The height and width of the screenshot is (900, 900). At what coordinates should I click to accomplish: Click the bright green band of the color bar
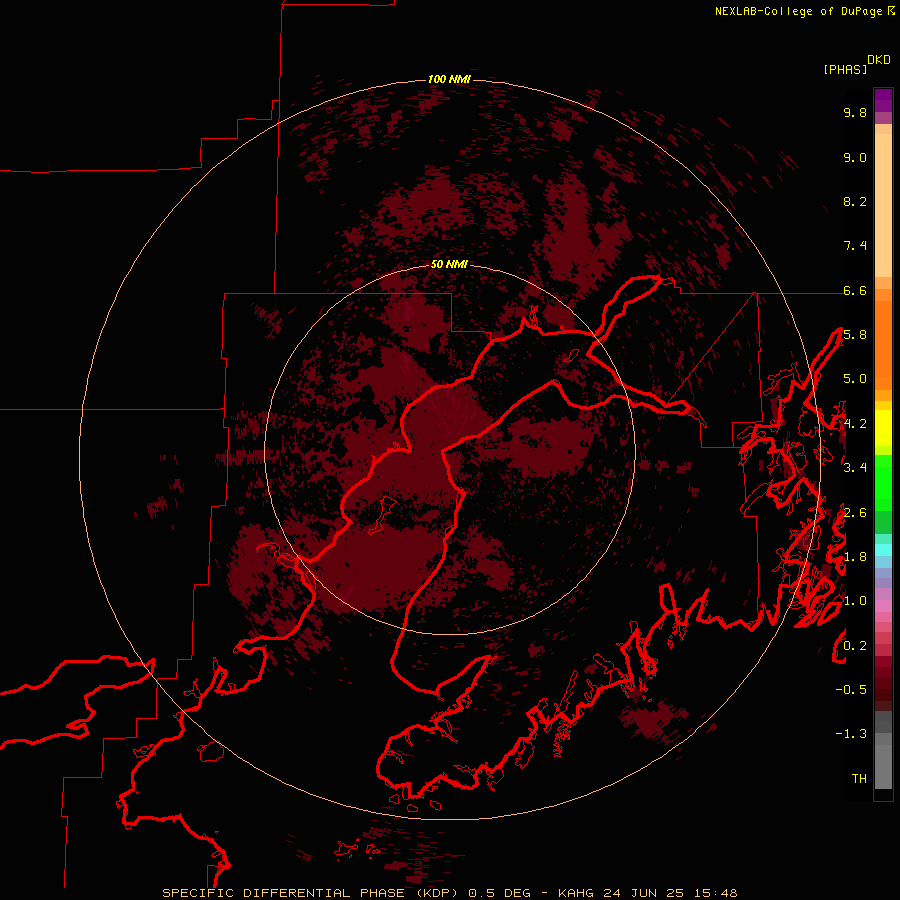tap(883, 482)
